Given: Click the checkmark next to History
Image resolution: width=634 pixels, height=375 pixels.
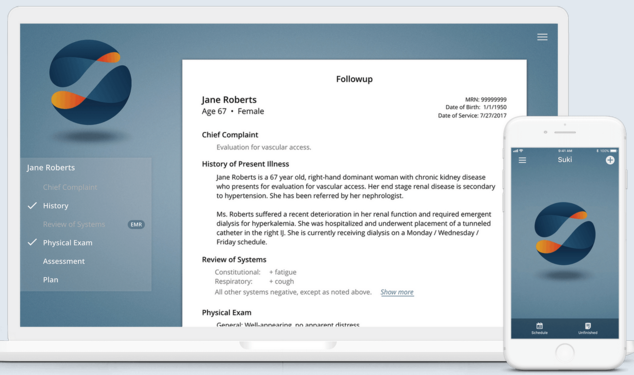Looking at the screenshot, I should point(32,206).
